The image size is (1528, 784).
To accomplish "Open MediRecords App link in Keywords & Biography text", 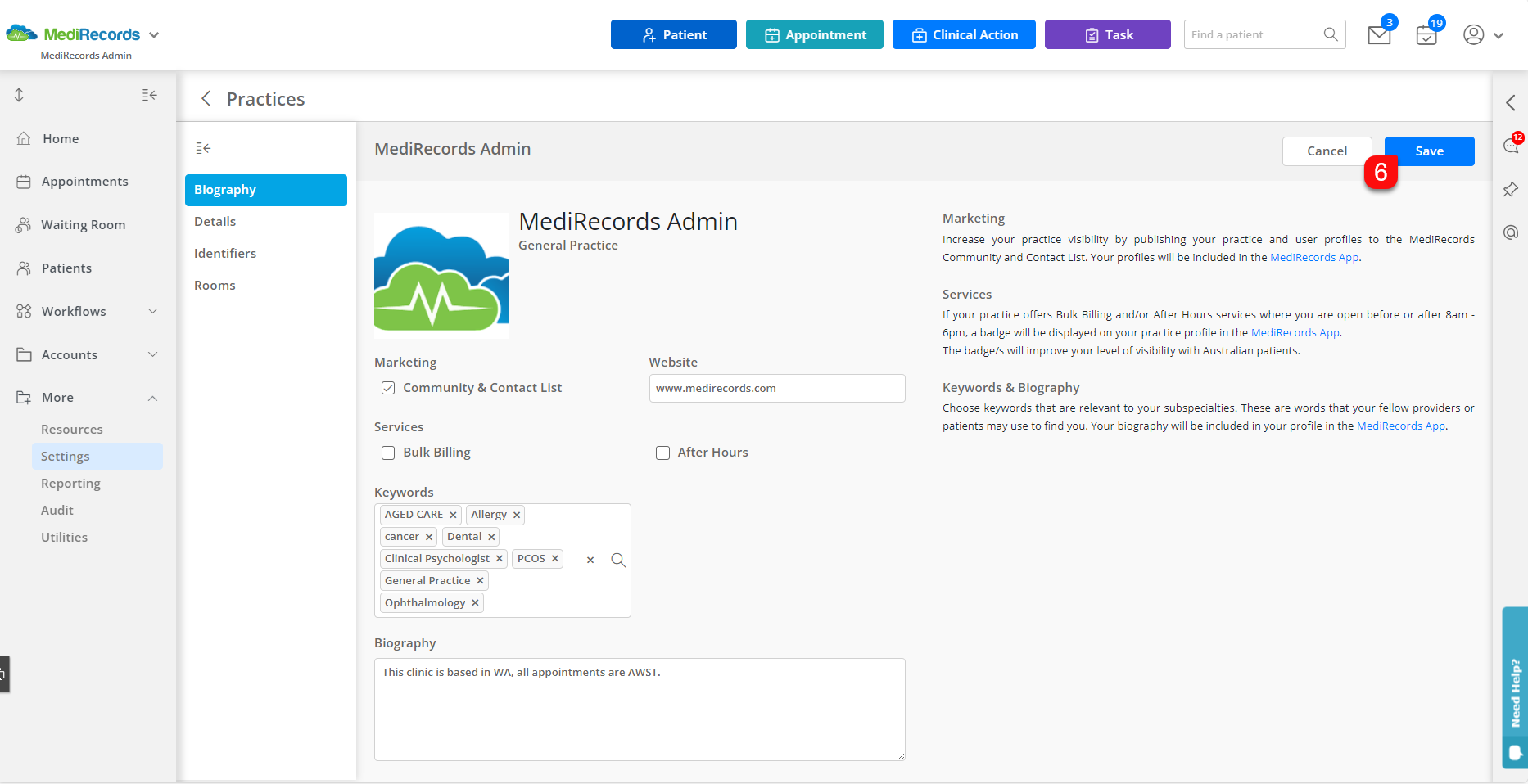I will click(x=1401, y=426).
